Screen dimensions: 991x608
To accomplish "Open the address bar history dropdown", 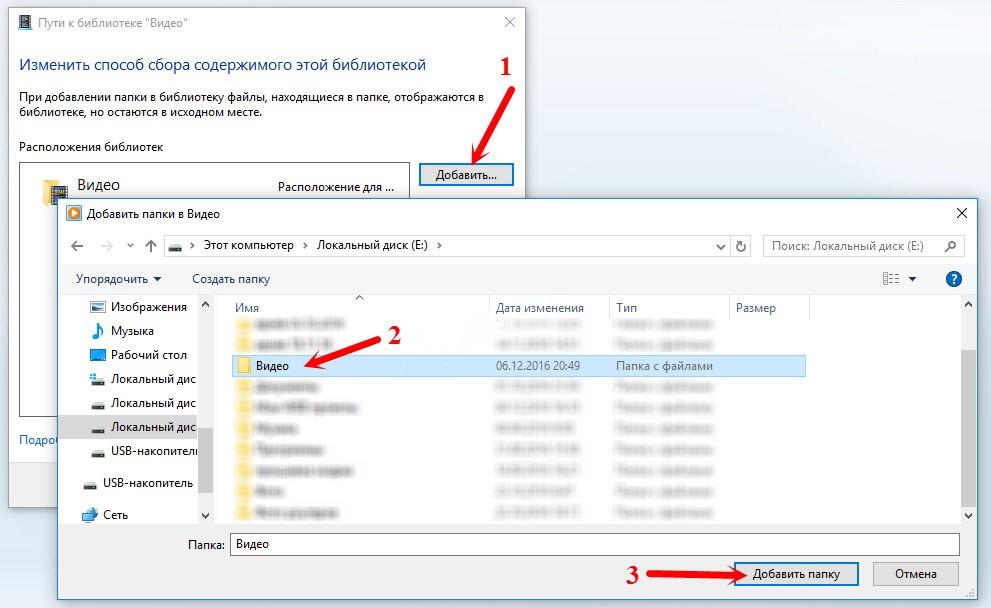I will pyautogui.click(x=720, y=246).
